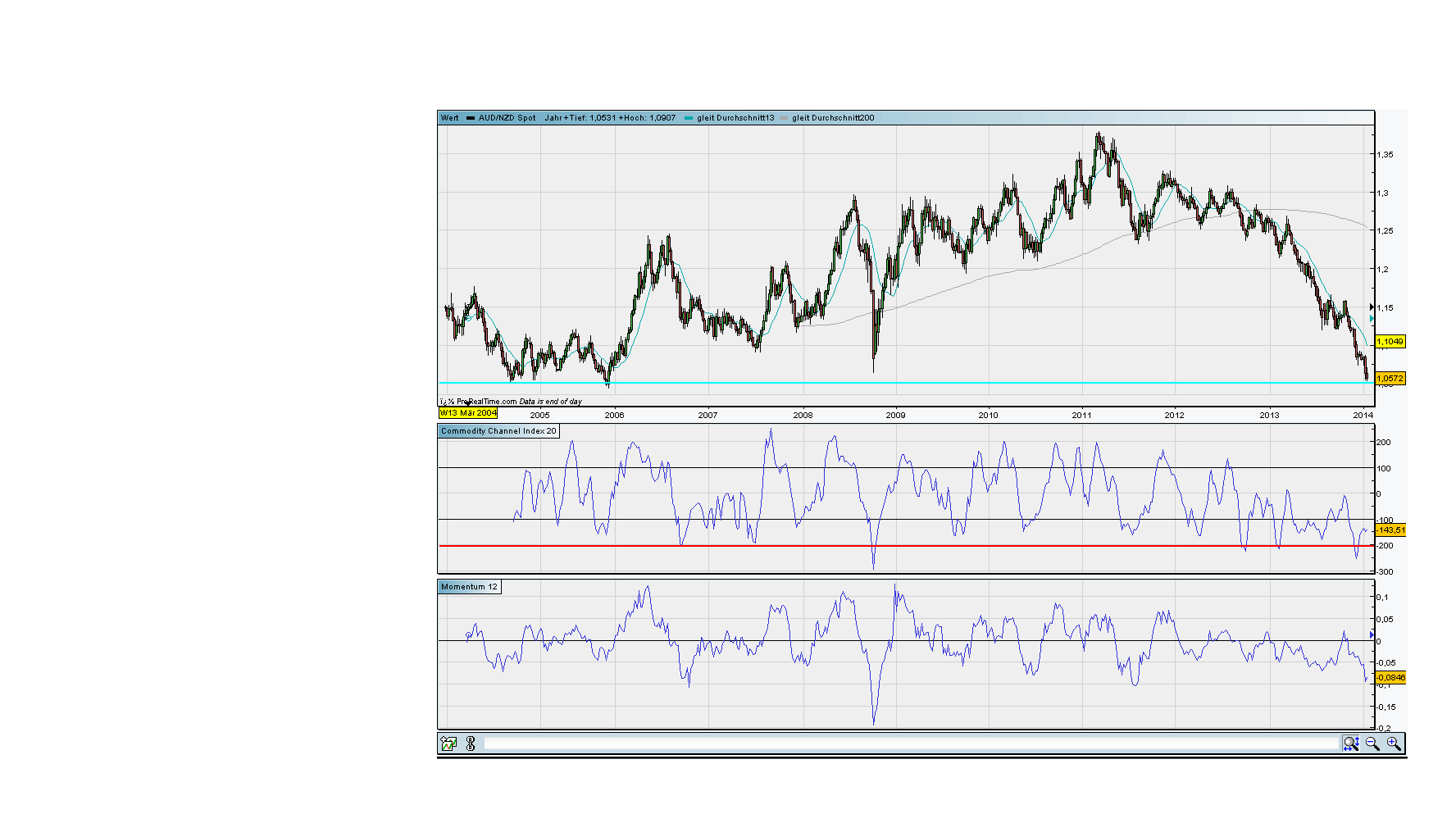
Task: Click the gray Durchschnitt200 legend swatch
Action: click(784, 118)
